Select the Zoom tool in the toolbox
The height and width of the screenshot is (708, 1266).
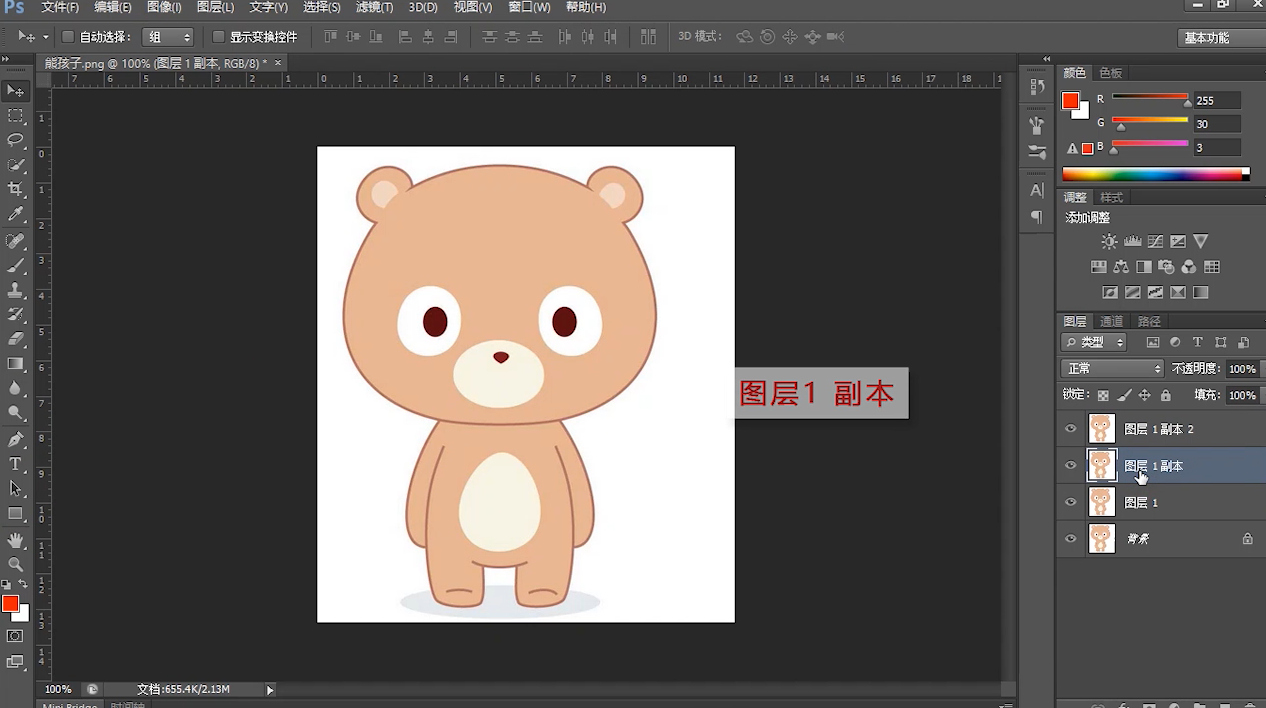click(16, 564)
